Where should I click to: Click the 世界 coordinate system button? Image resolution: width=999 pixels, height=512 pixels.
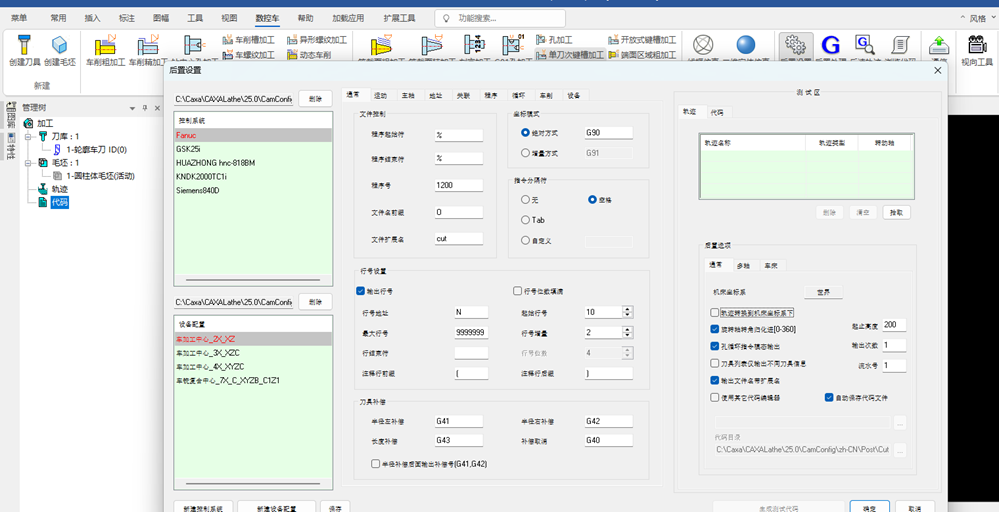coord(822,292)
